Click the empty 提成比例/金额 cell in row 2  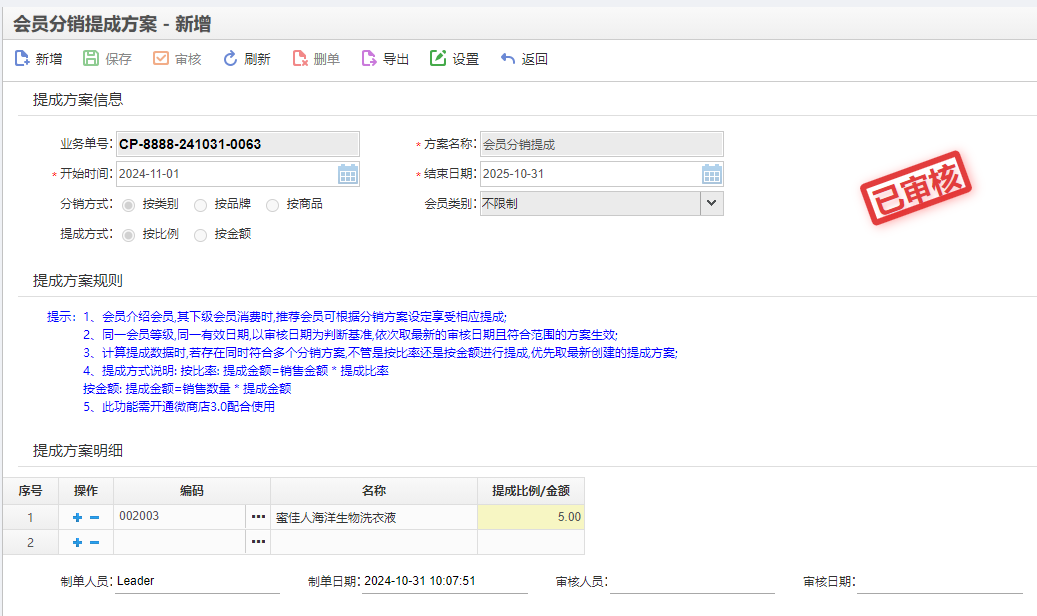pyautogui.click(x=531, y=542)
